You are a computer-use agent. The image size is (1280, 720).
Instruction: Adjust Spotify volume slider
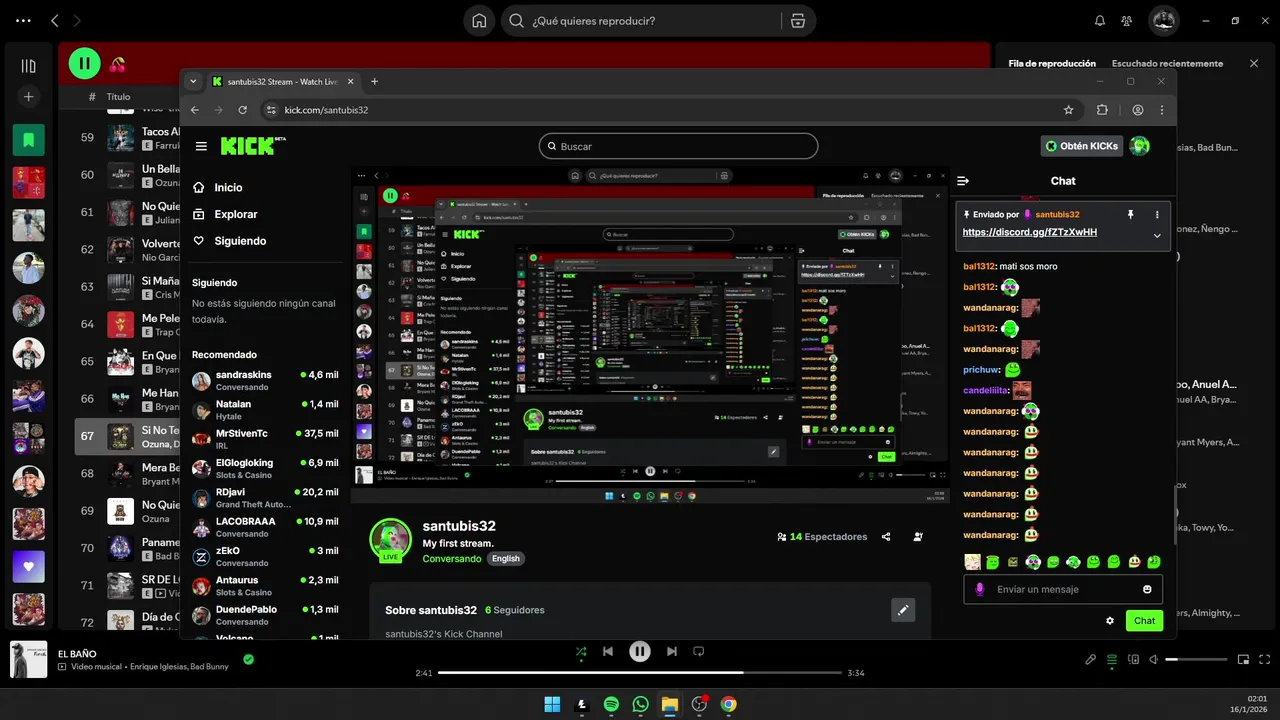point(1196,660)
